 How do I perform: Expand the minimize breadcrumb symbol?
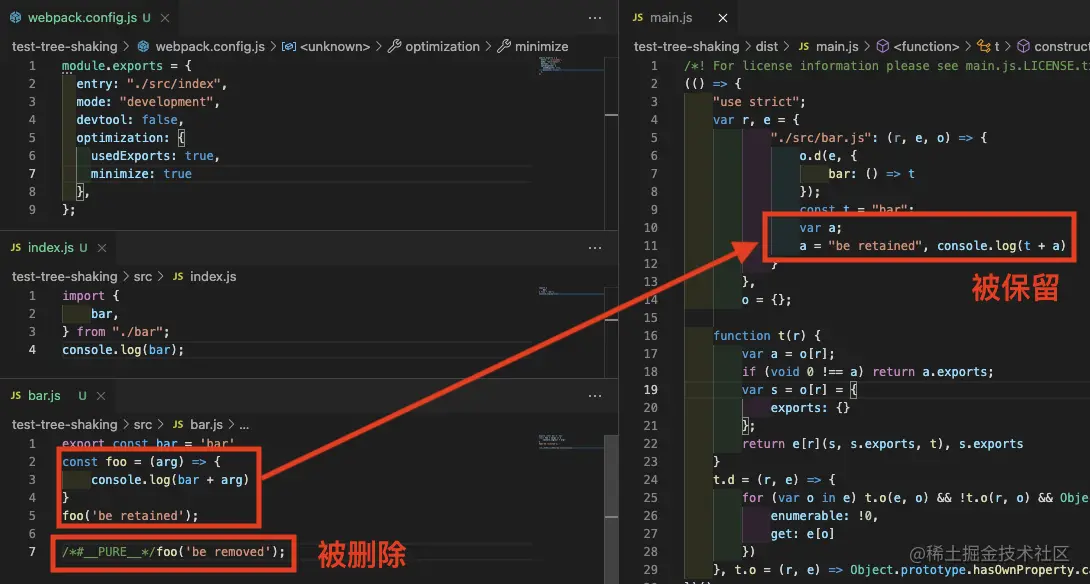[541, 46]
